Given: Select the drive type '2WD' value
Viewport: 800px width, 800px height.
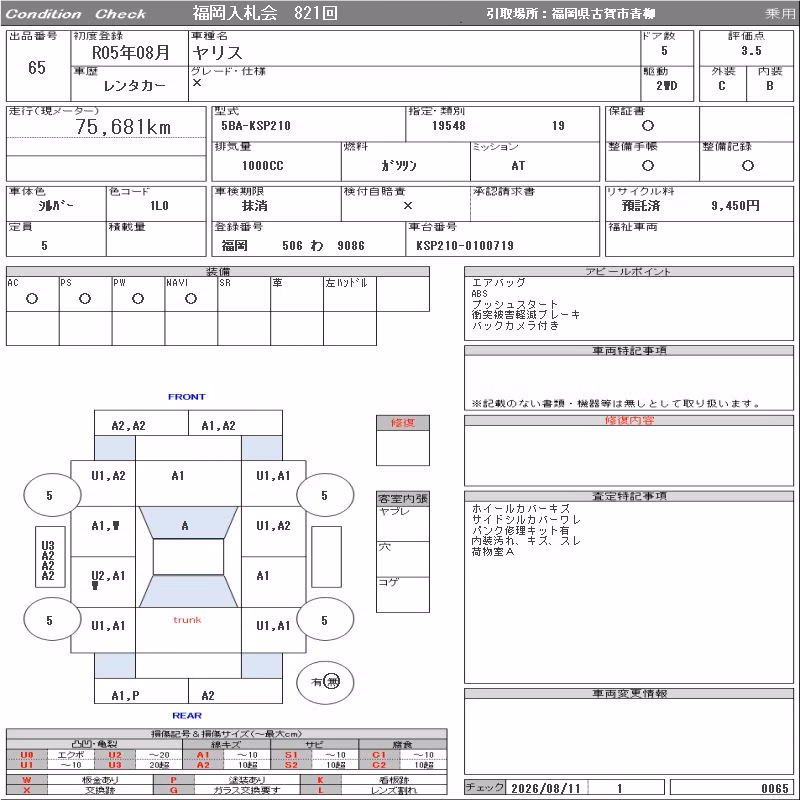Looking at the screenshot, I should [666, 86].
